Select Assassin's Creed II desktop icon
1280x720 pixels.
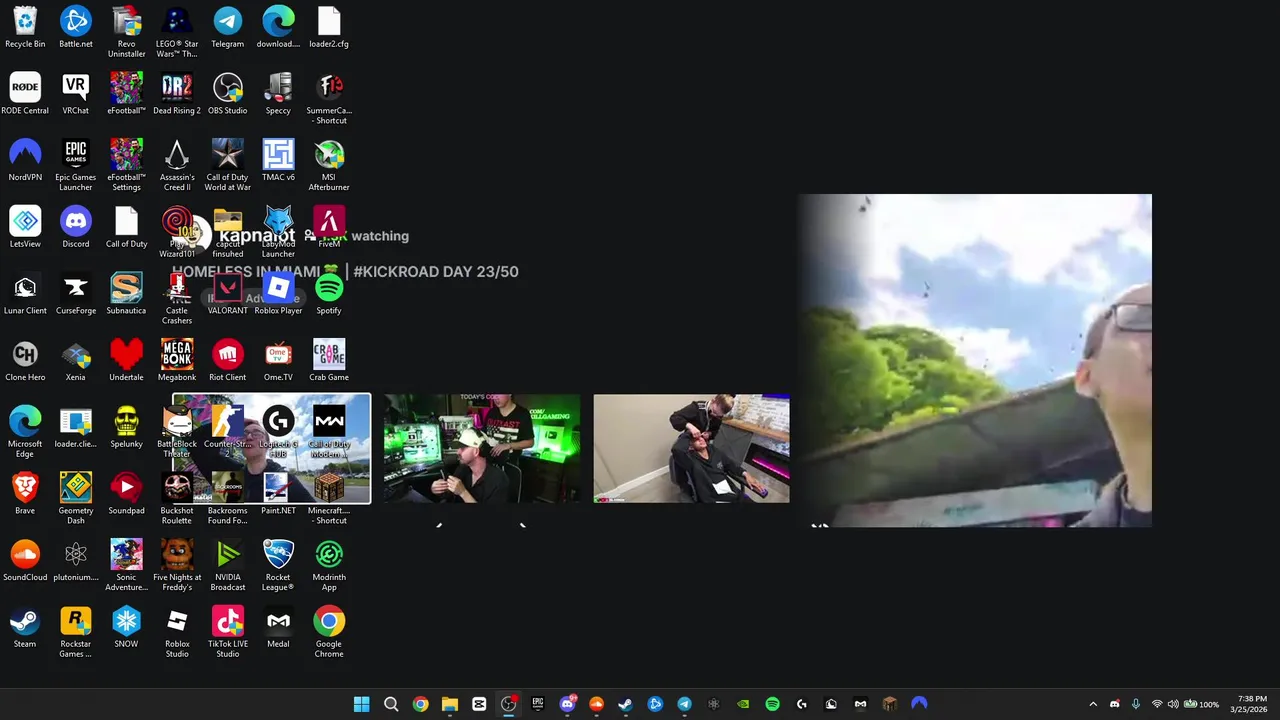(177, 166)
